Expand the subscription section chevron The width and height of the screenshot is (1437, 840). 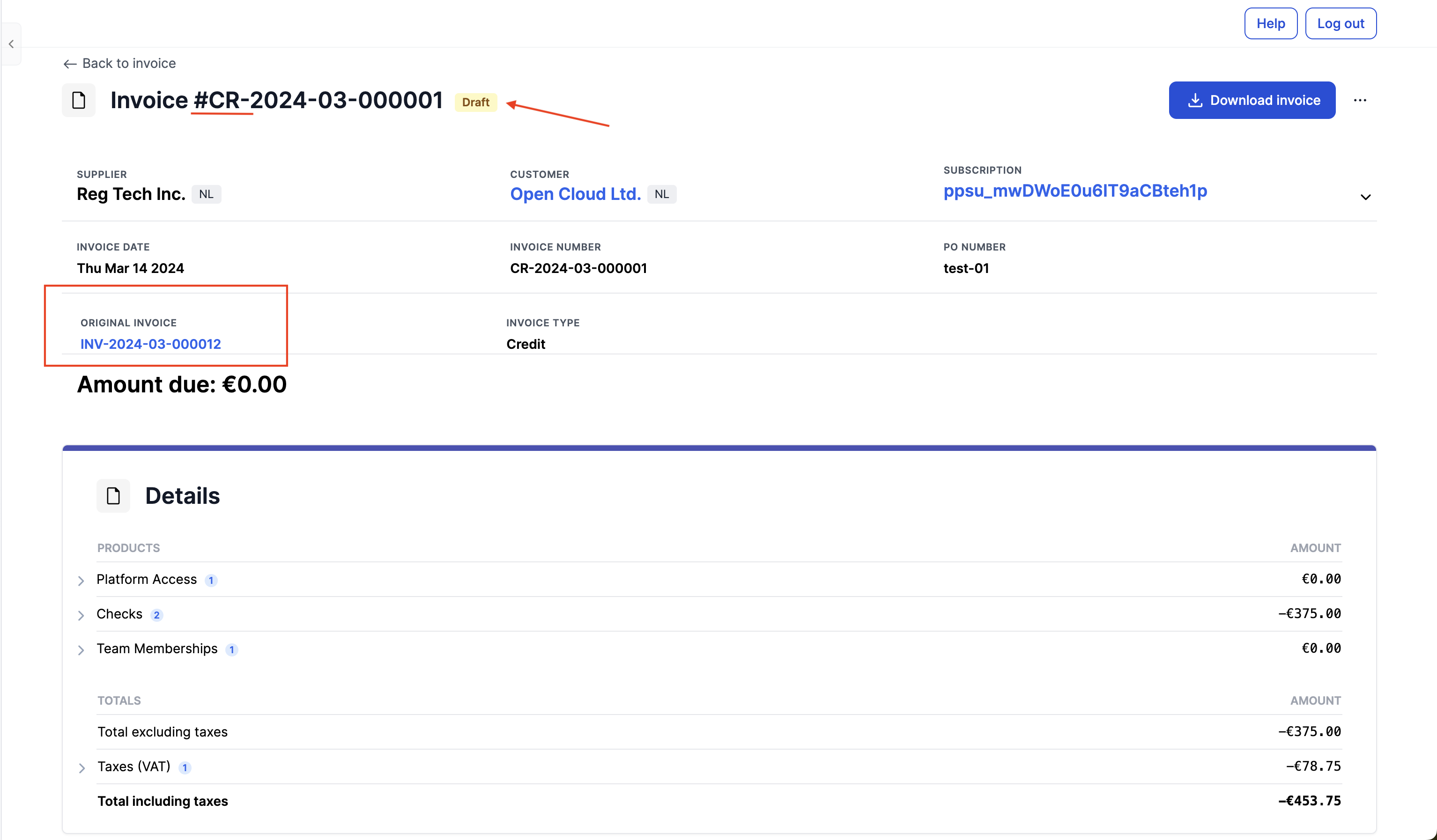(x=1365, y=197)
